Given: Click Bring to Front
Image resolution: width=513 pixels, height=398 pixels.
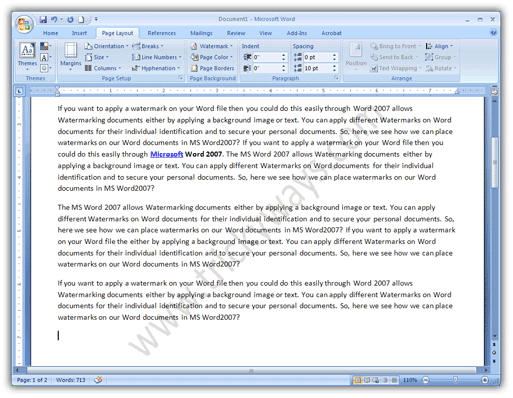Looking at the screenshot, I should tap(395, 46).
